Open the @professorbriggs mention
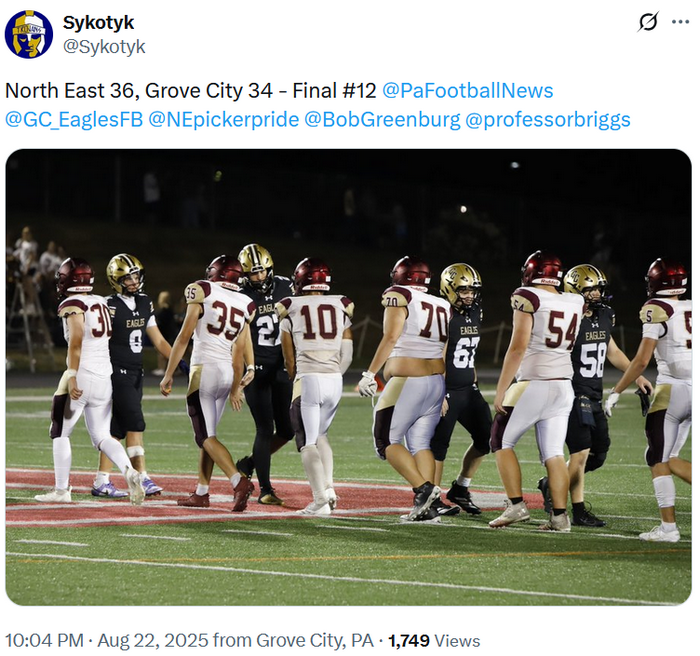This screenshot has width=700, height=656. coord(548,119)
